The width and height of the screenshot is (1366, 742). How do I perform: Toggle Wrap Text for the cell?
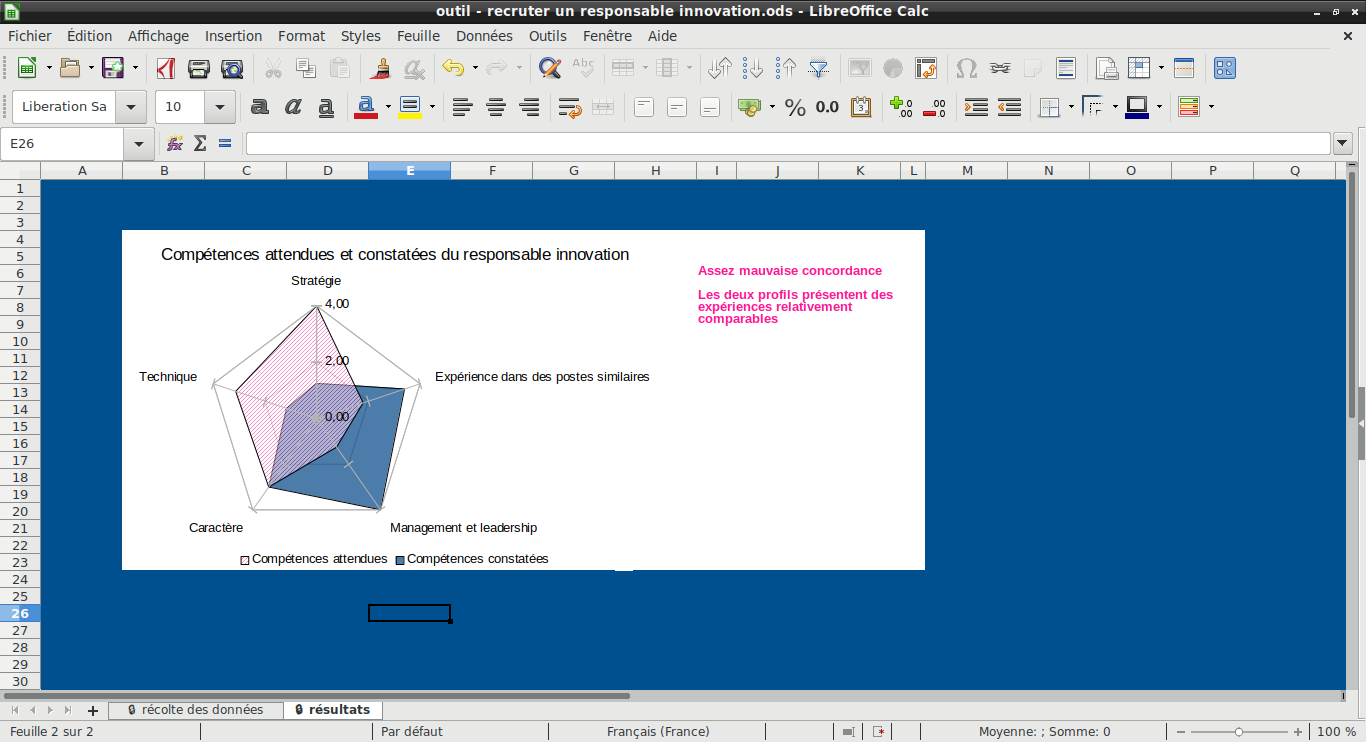tap(569, 107)
